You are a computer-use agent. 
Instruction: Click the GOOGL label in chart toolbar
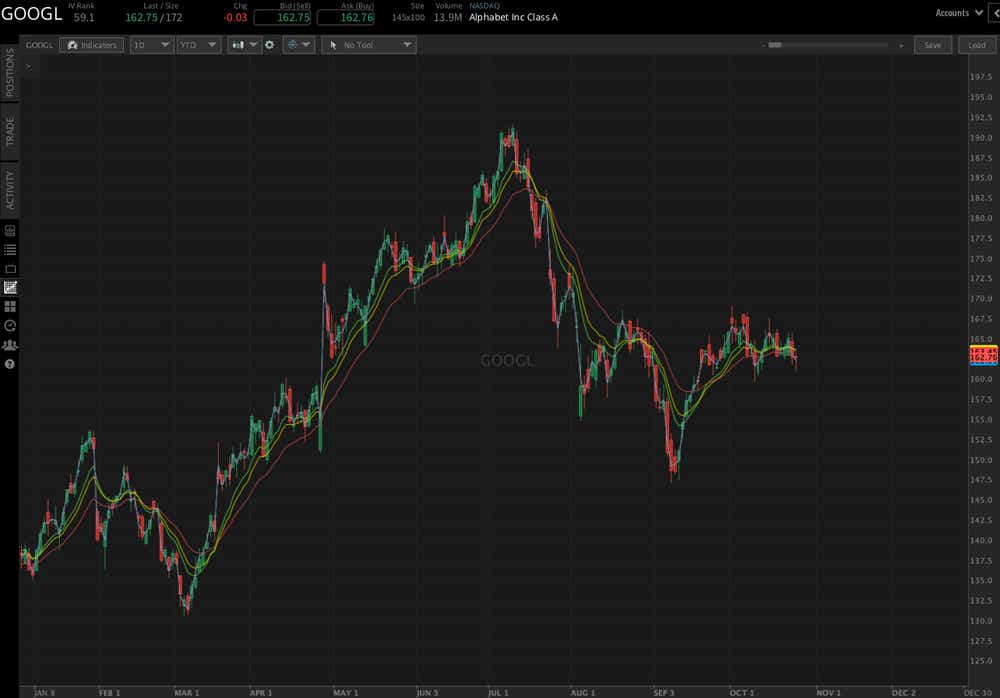(x=39, y=45)
